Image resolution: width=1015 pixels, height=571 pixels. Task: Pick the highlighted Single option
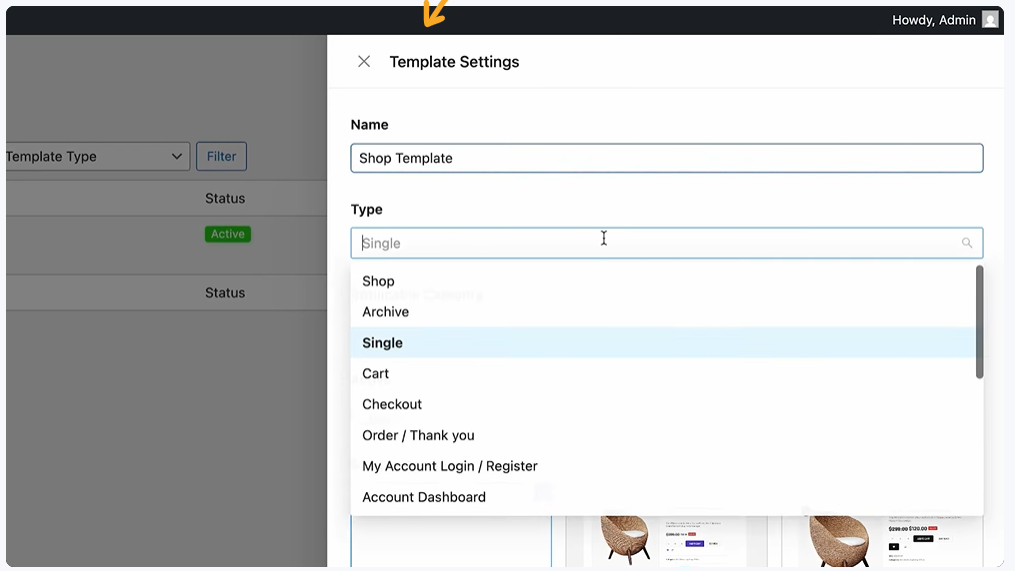(382, 343)
